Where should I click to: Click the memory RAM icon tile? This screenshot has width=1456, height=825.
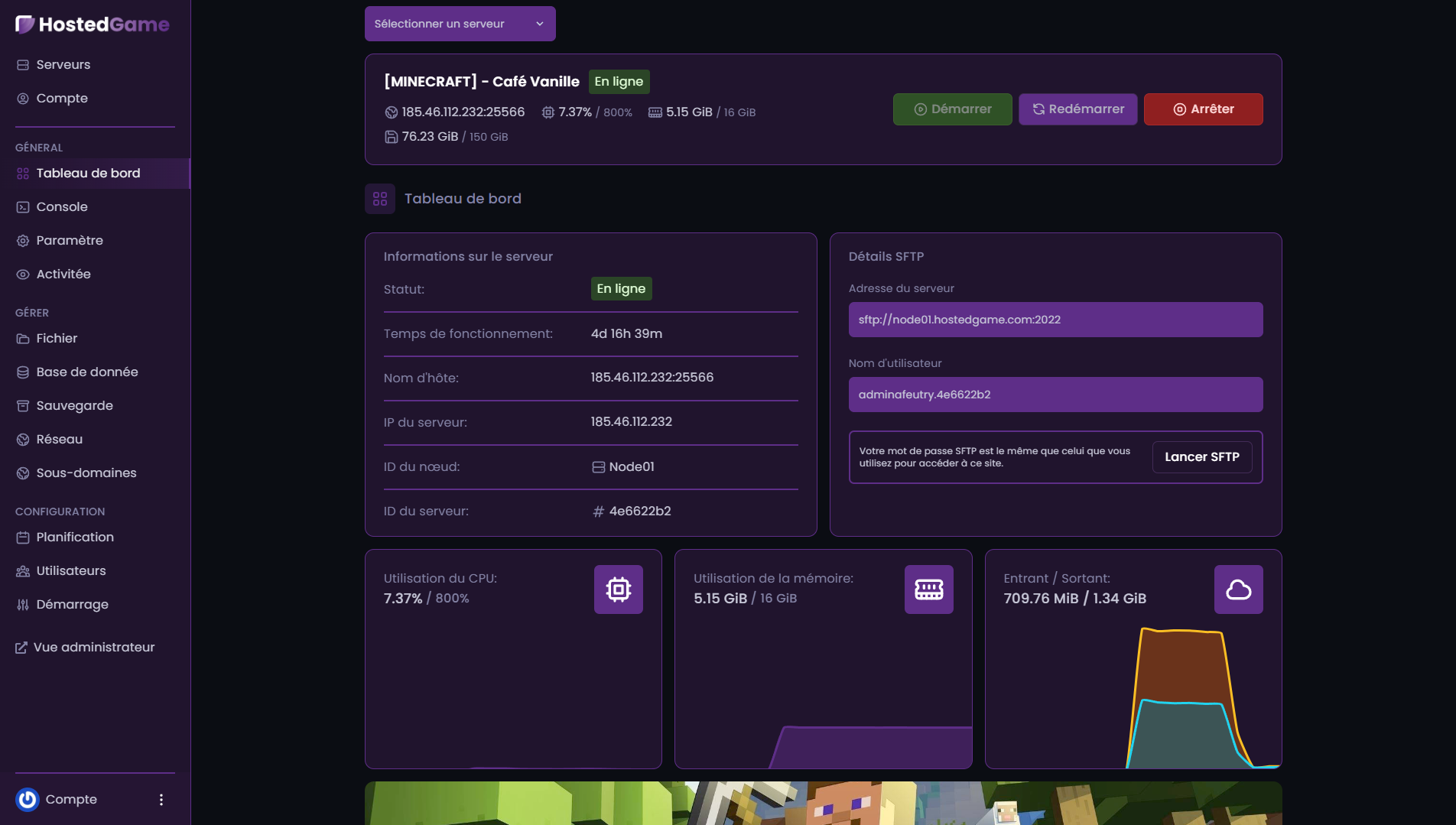click(929, 590)
